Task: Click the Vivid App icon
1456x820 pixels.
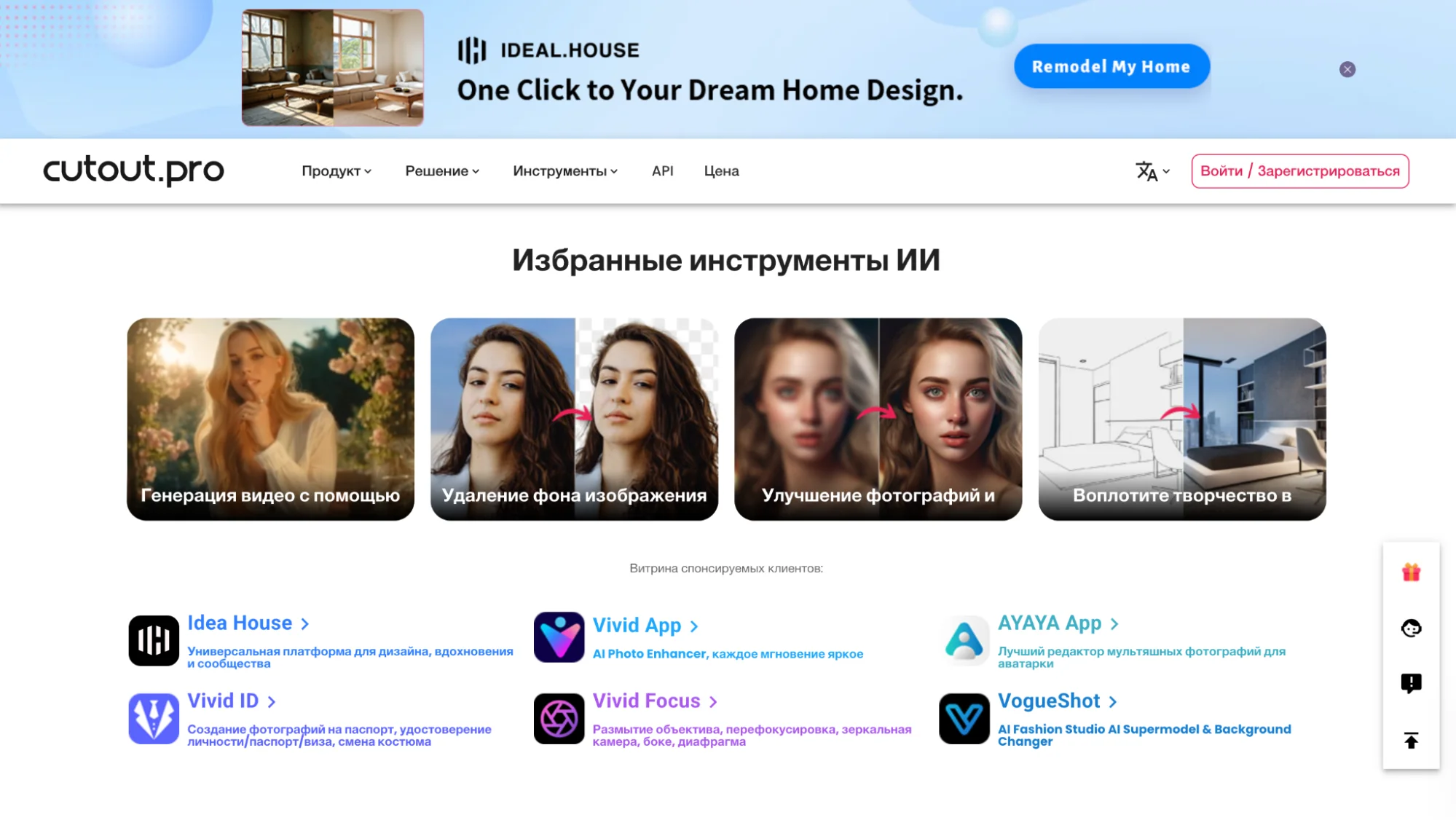Action: pyautogui.click(x=559, y=637)
